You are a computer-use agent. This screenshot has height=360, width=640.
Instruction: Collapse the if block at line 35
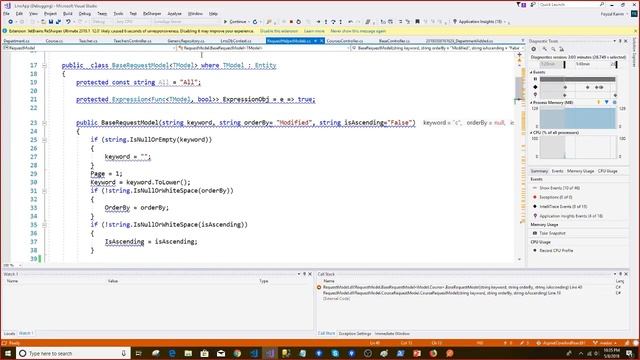click(44, 225)
